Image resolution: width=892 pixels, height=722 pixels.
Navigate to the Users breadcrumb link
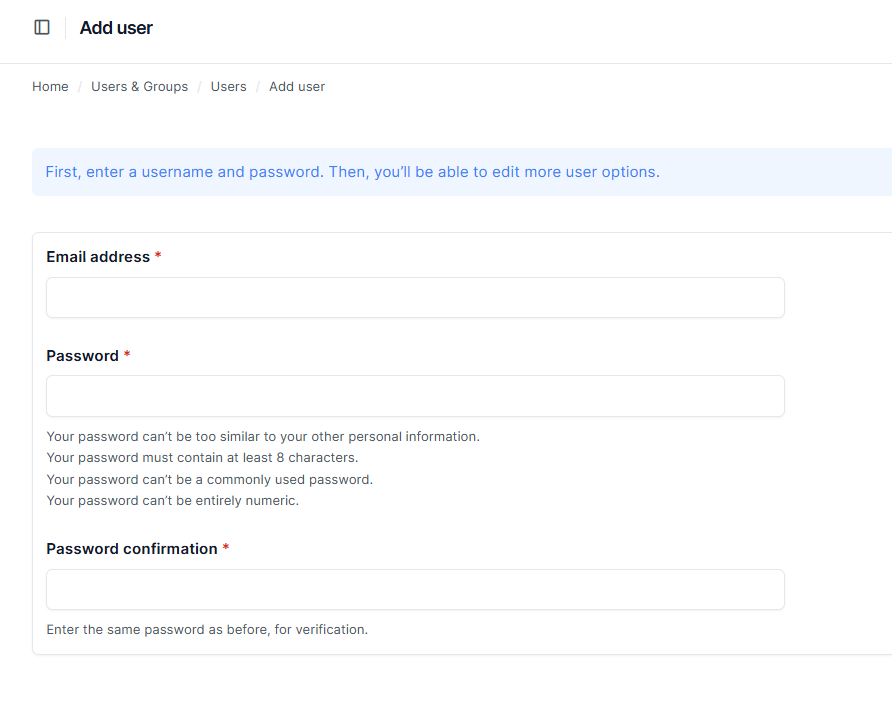coord(228,87)
